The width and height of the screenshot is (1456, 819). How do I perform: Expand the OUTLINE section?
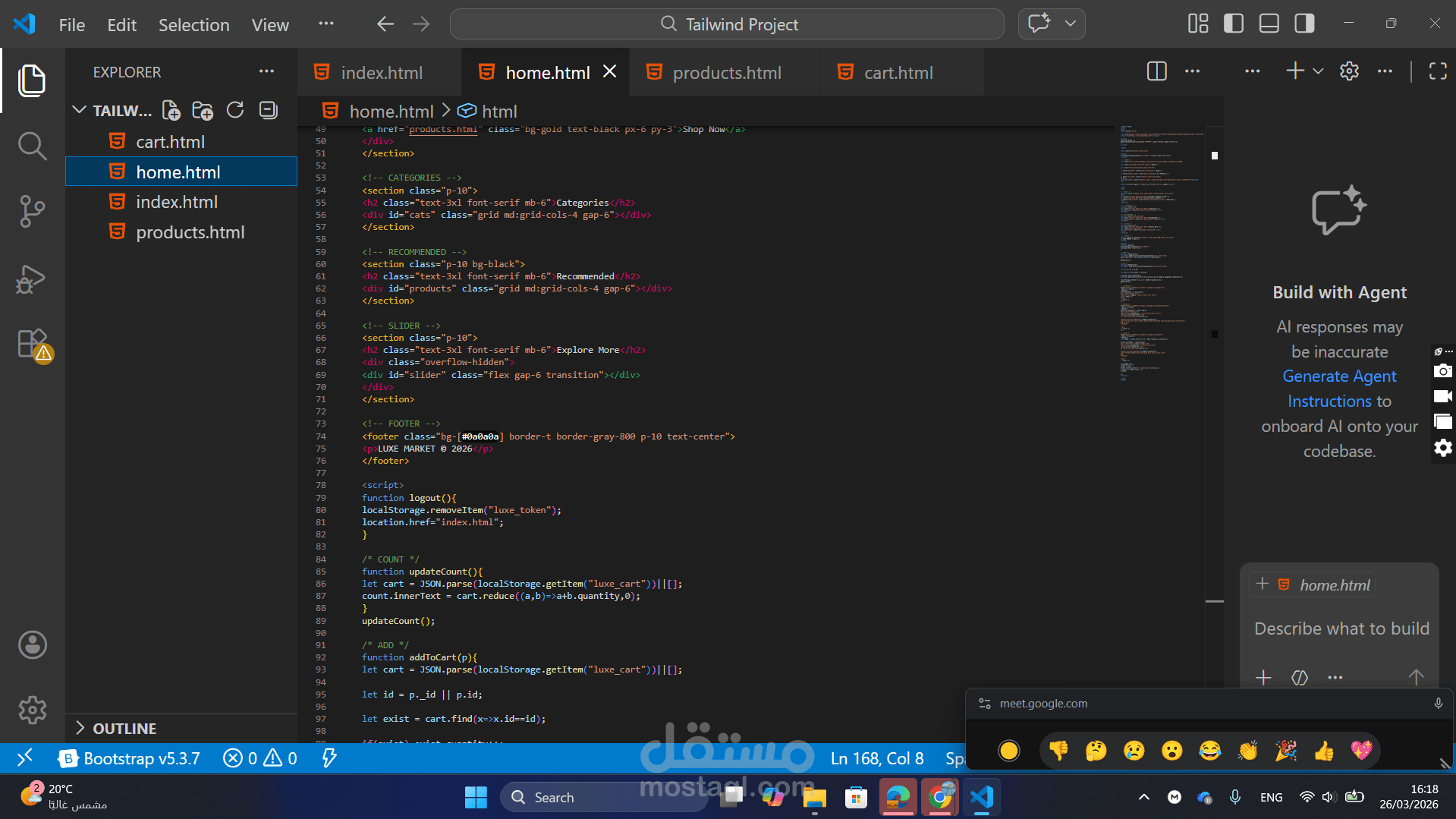tap(182, 728)
